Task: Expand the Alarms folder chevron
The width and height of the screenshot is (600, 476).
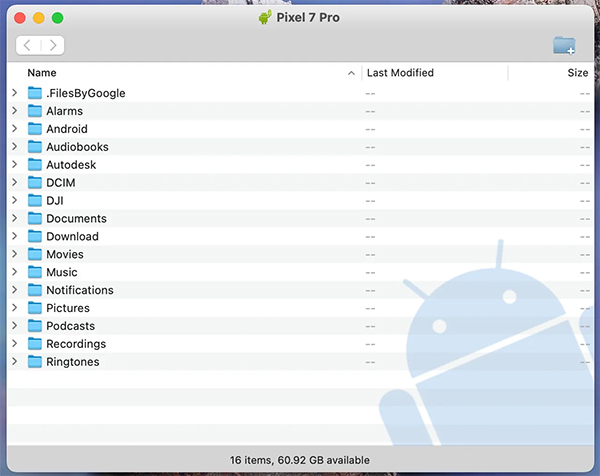Action: pyautogui.click(x=14, y=111)
